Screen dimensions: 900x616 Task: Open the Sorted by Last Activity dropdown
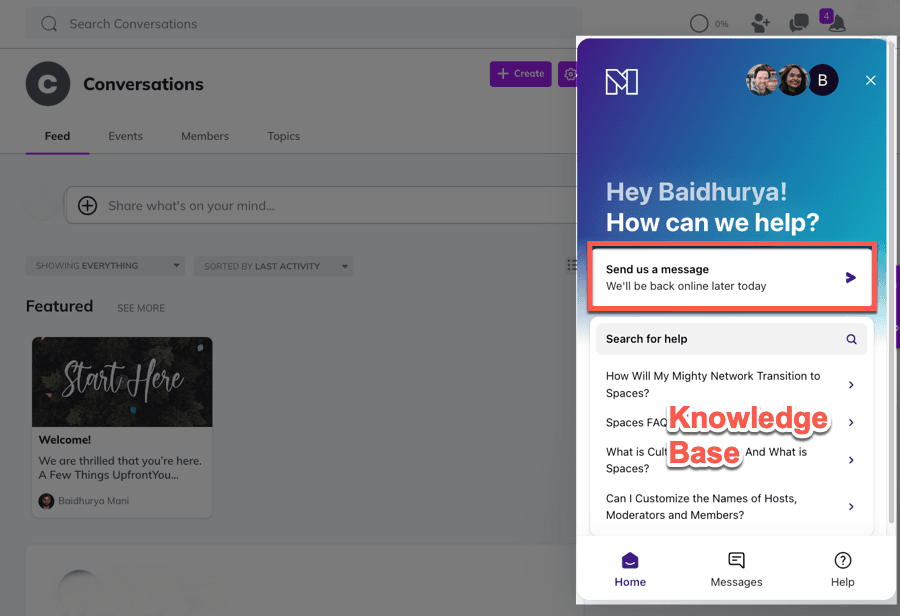(273, 266)
